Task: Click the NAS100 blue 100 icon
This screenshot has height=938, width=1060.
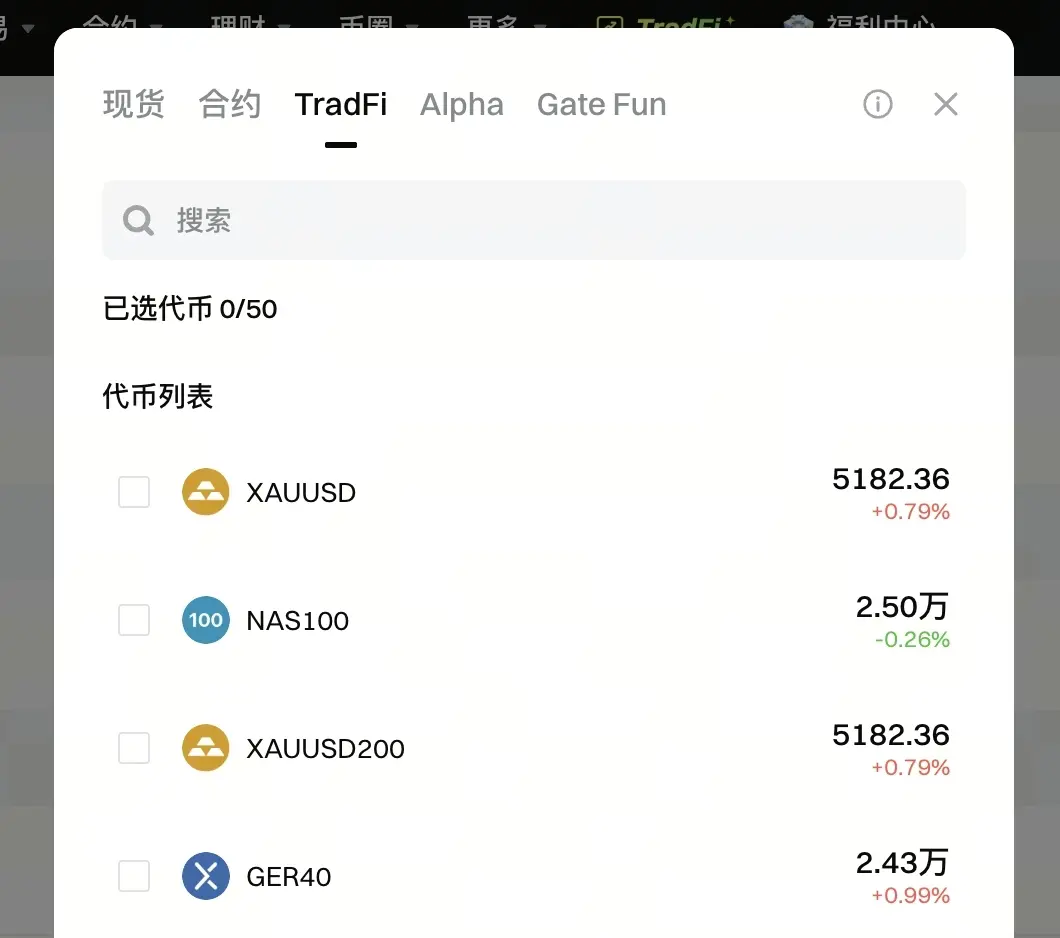Action: [x=206, y=620]
